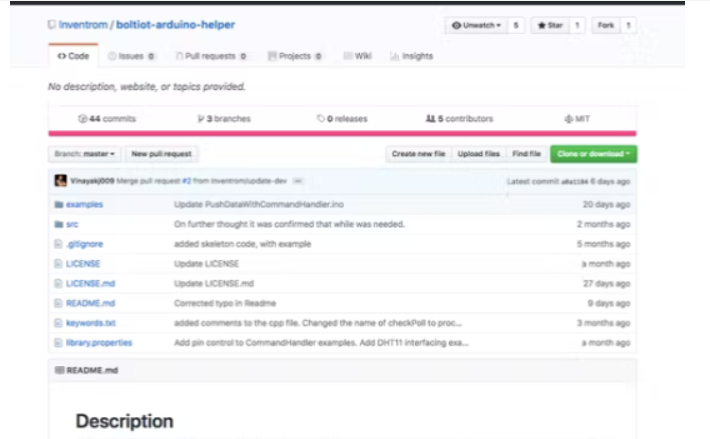Screen dimensions: 710x439
Task: Open commit 'added skeleton code, with example'
Action: 243,244
